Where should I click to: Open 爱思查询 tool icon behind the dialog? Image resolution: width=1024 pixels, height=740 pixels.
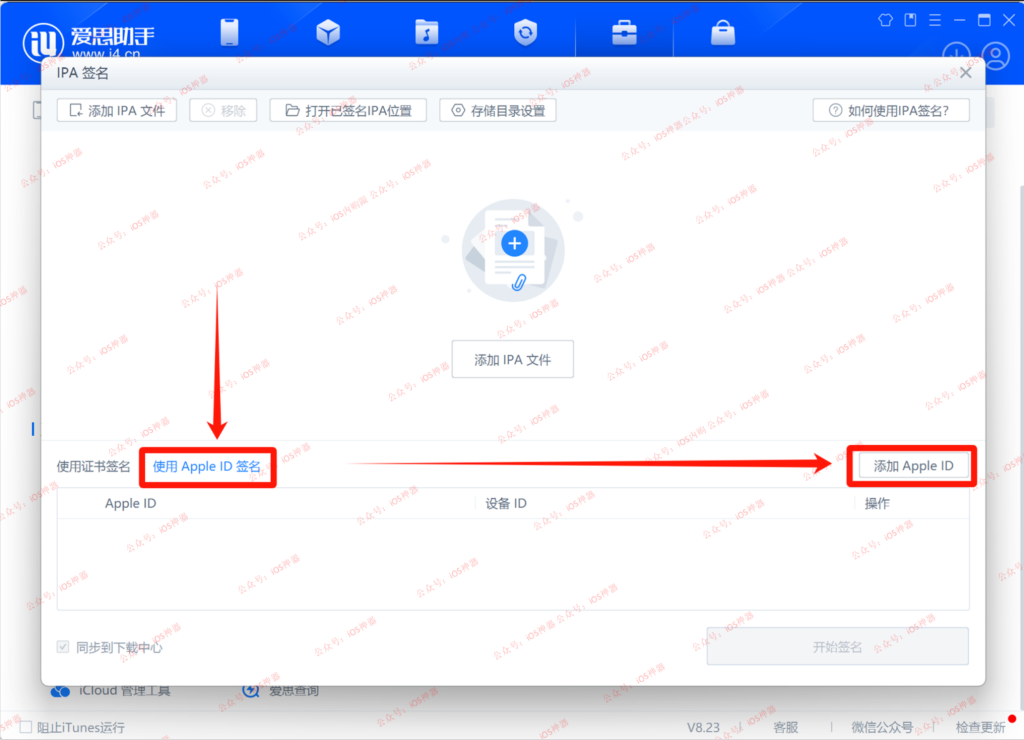coord(251,690)
